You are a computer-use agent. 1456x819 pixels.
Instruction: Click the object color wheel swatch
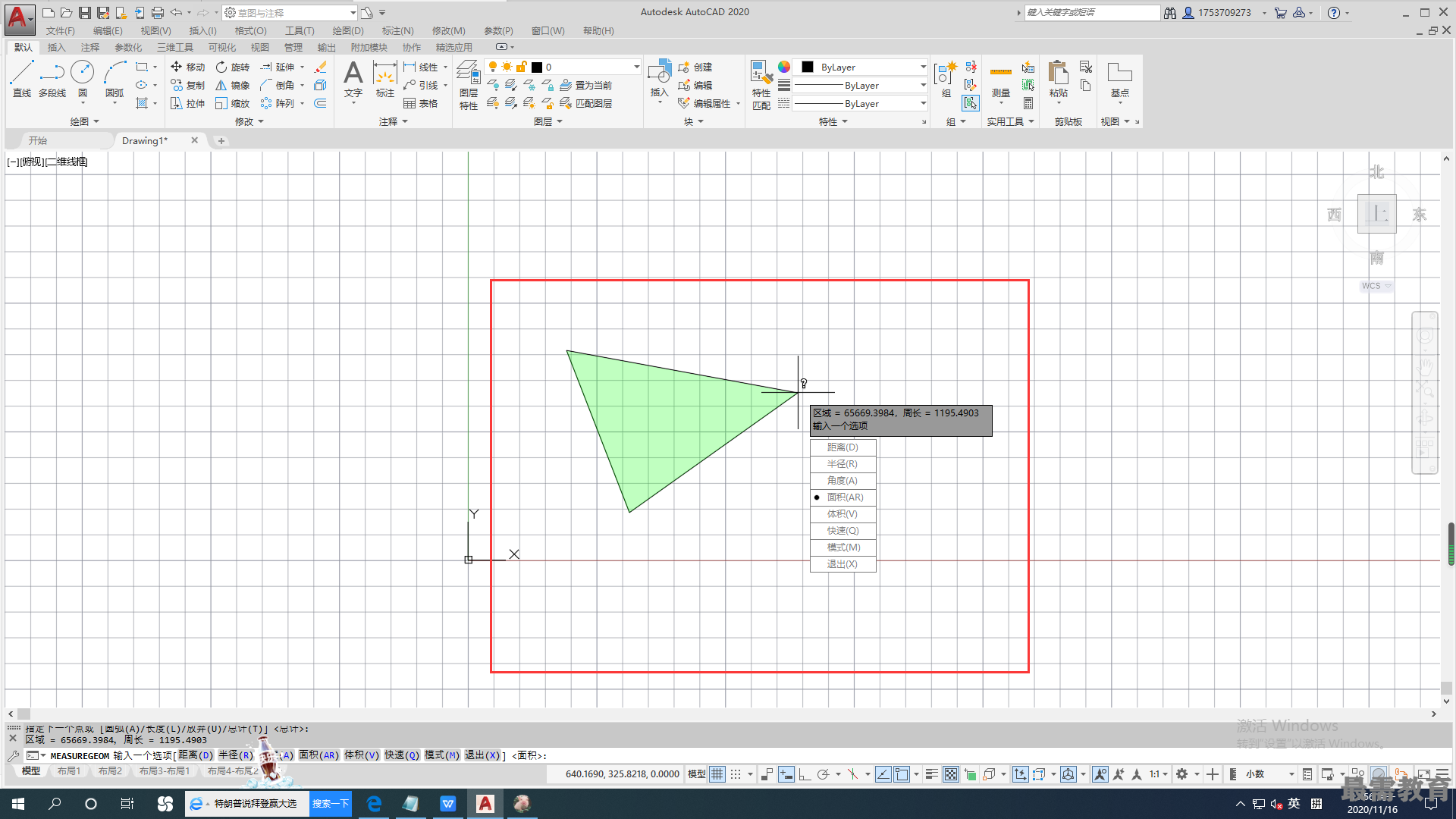pyautogui.click(x=784, y=67)
